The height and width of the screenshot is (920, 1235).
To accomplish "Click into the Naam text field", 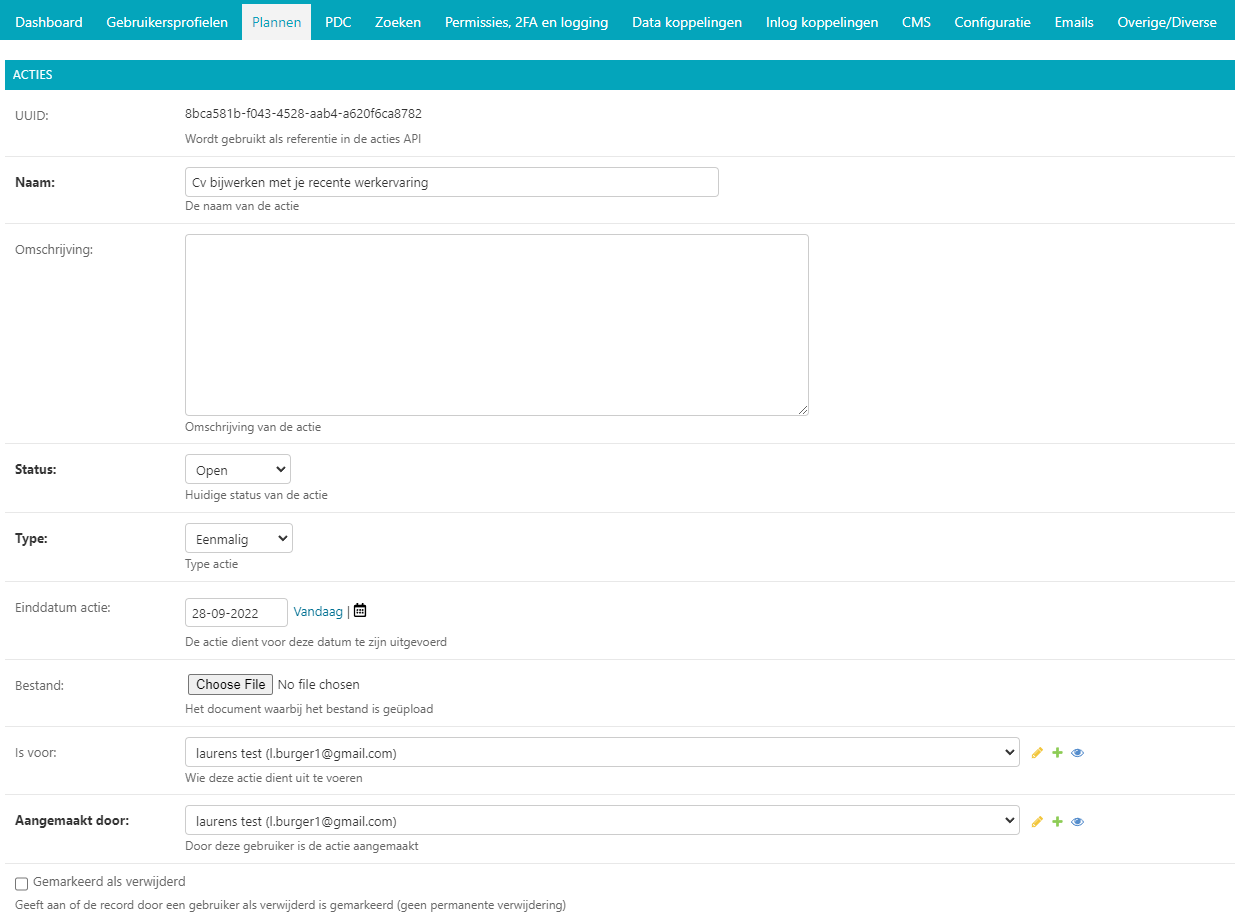I will (x=451, y=182).
